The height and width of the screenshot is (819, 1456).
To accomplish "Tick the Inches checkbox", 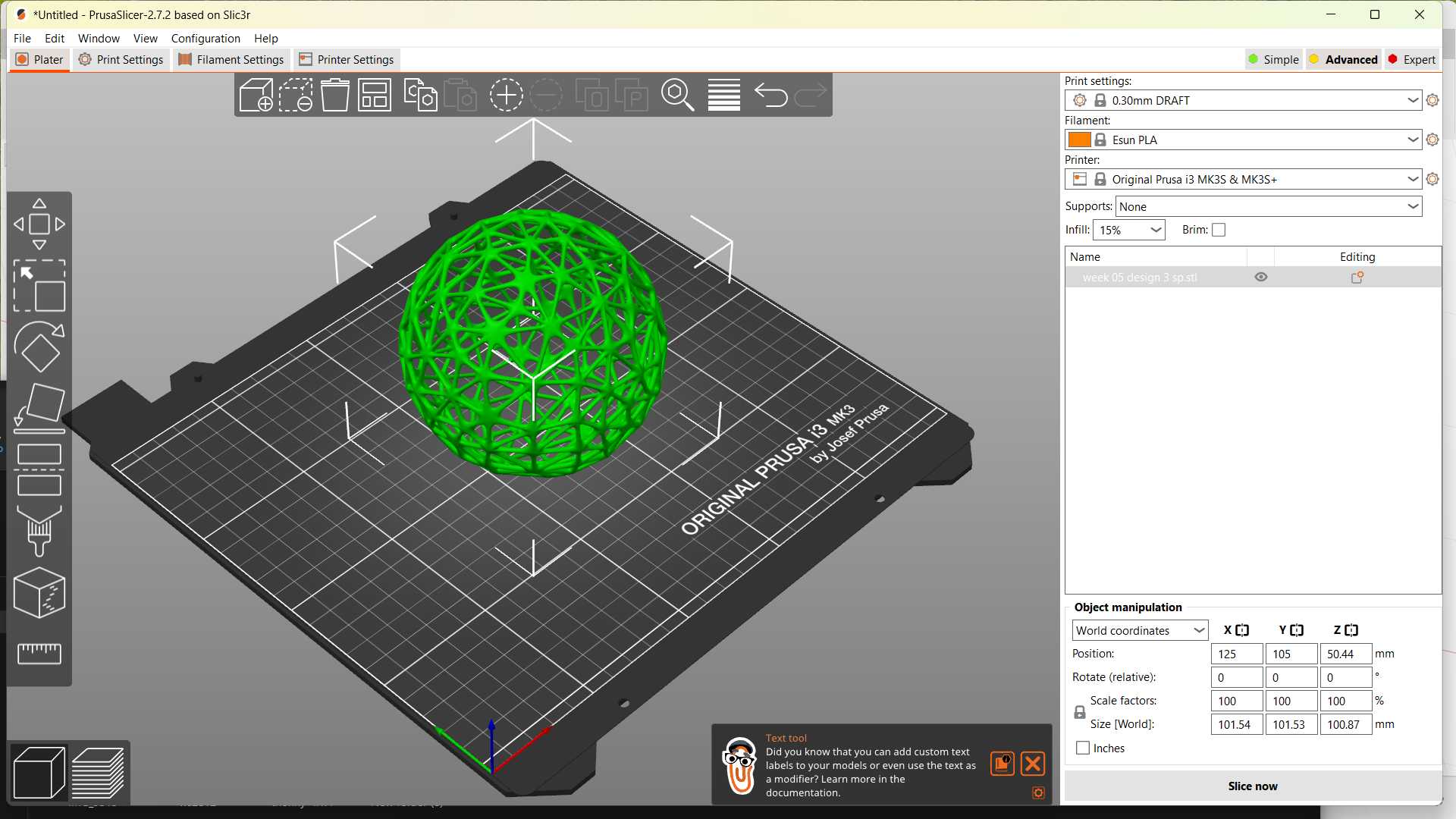I will [1083, 748].
